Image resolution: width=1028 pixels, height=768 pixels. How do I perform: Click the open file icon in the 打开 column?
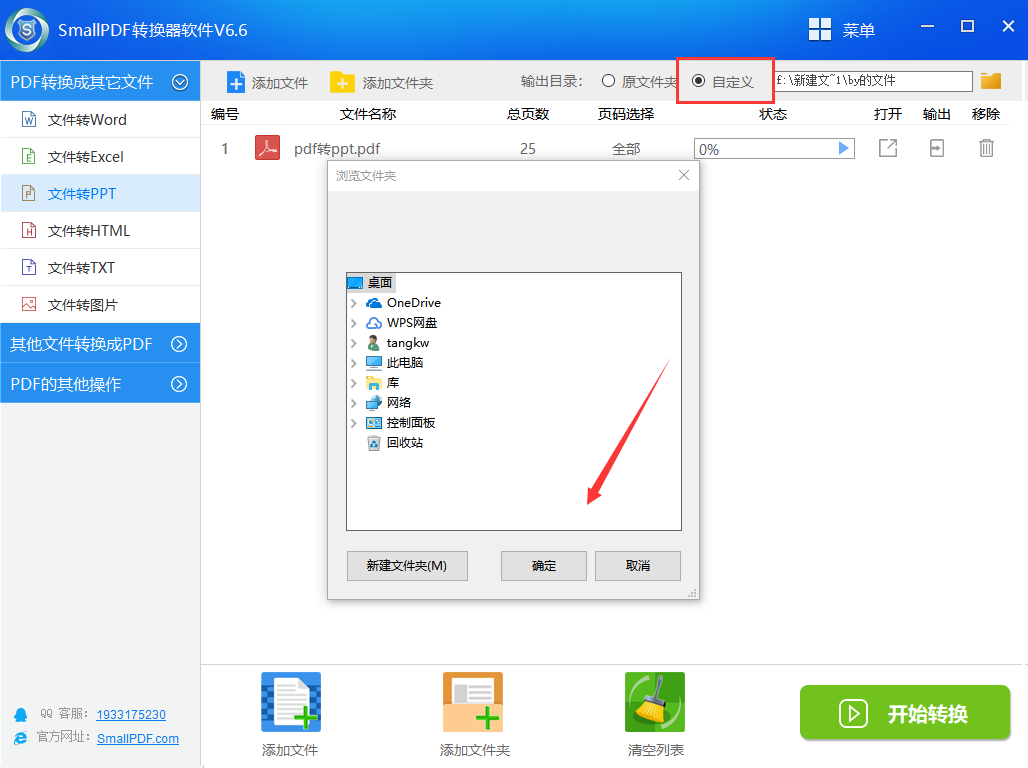click(x=887, y=148)
